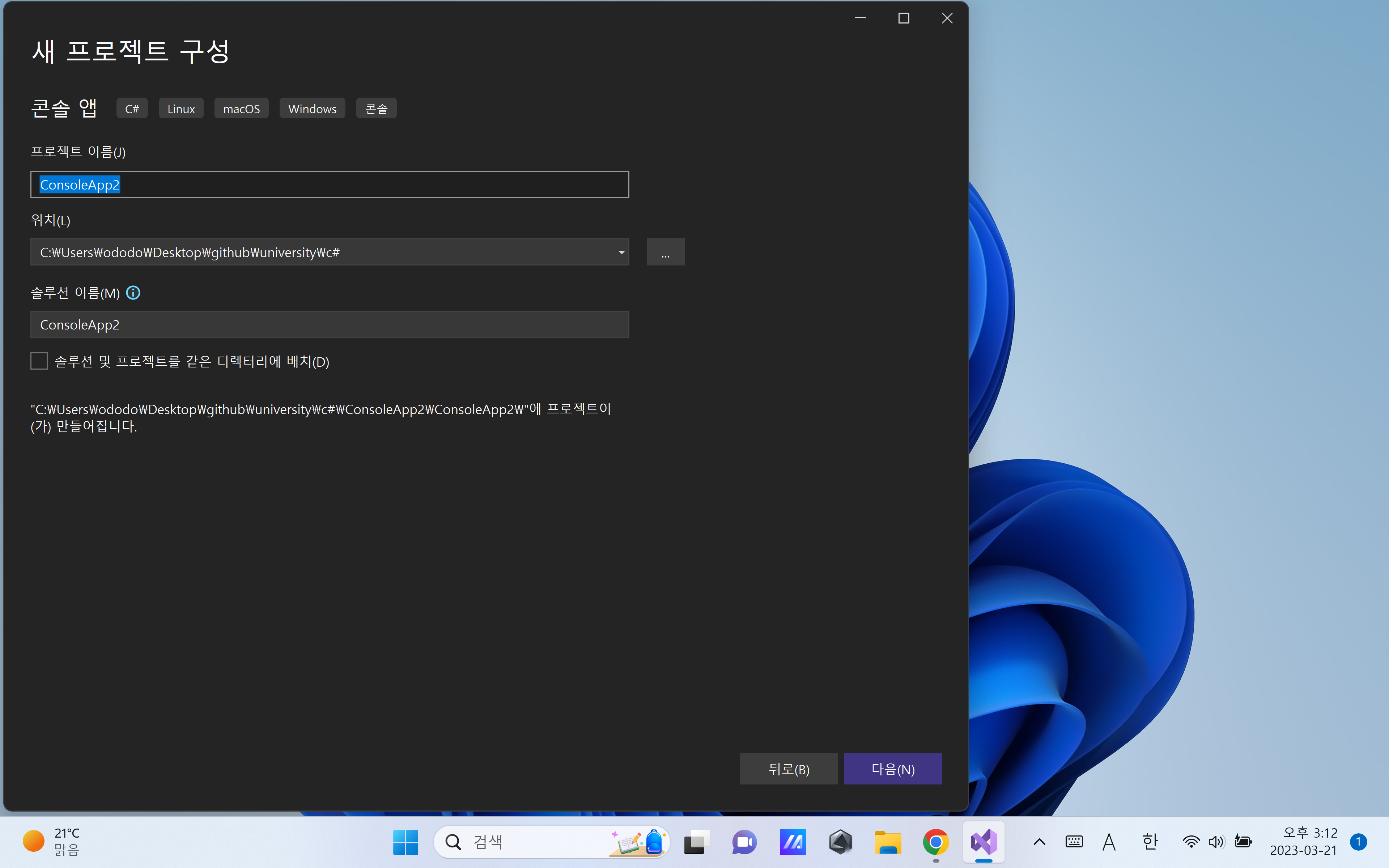Click the Windows Start button
This screenshot has width=1389, height=868.
[x=405, y=842]
